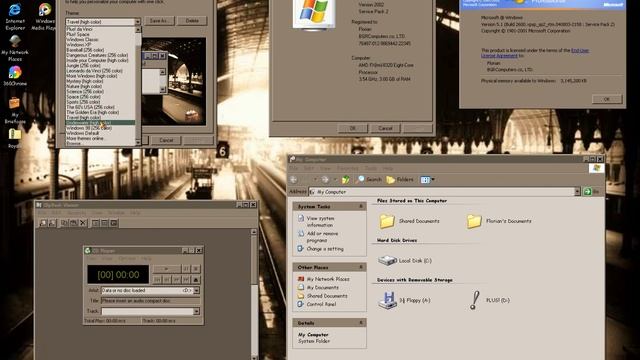Click Add or remove programs link
The height and width of the screenshot is (360, 640).
tap(322, 237)
